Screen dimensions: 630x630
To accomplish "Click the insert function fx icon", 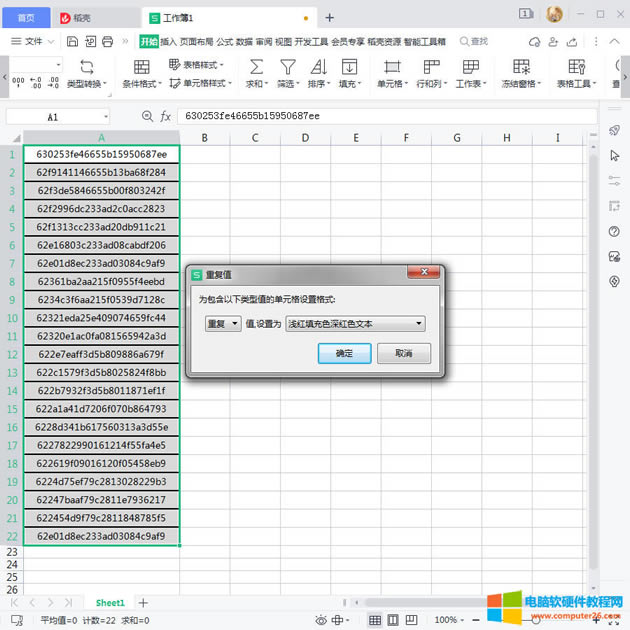I will point(165,117).
